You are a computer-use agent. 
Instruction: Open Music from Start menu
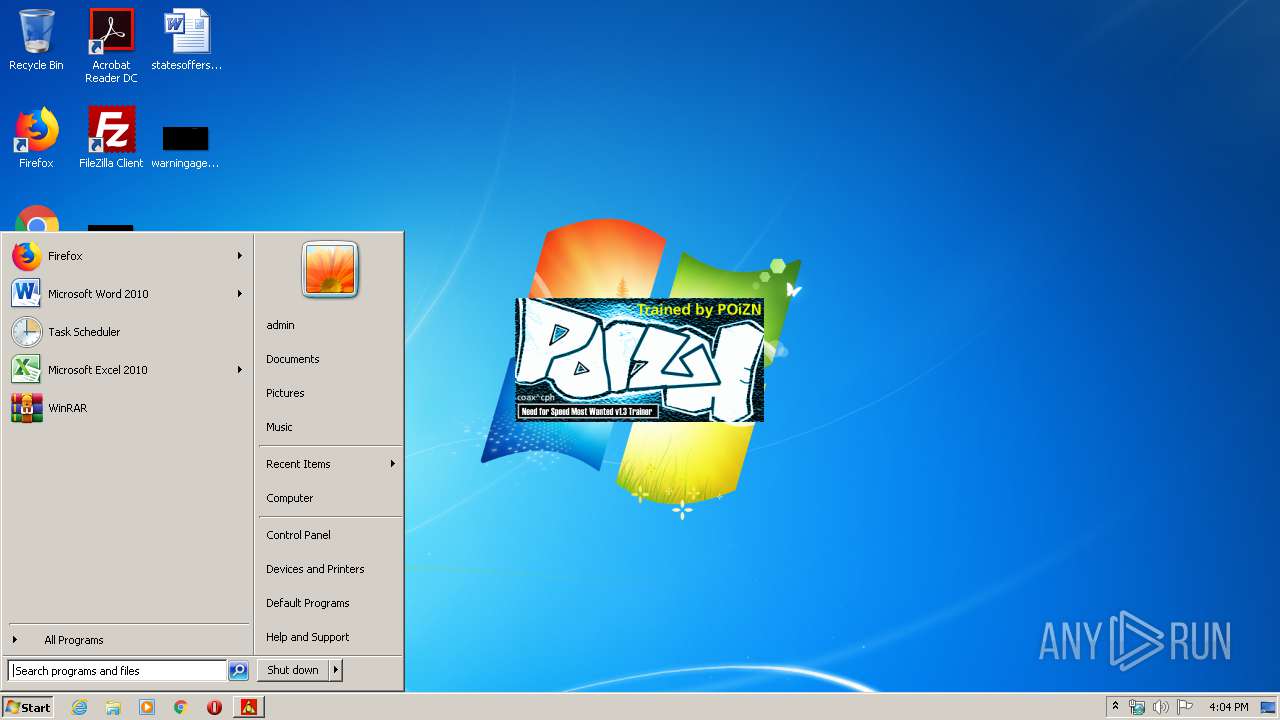279,427
